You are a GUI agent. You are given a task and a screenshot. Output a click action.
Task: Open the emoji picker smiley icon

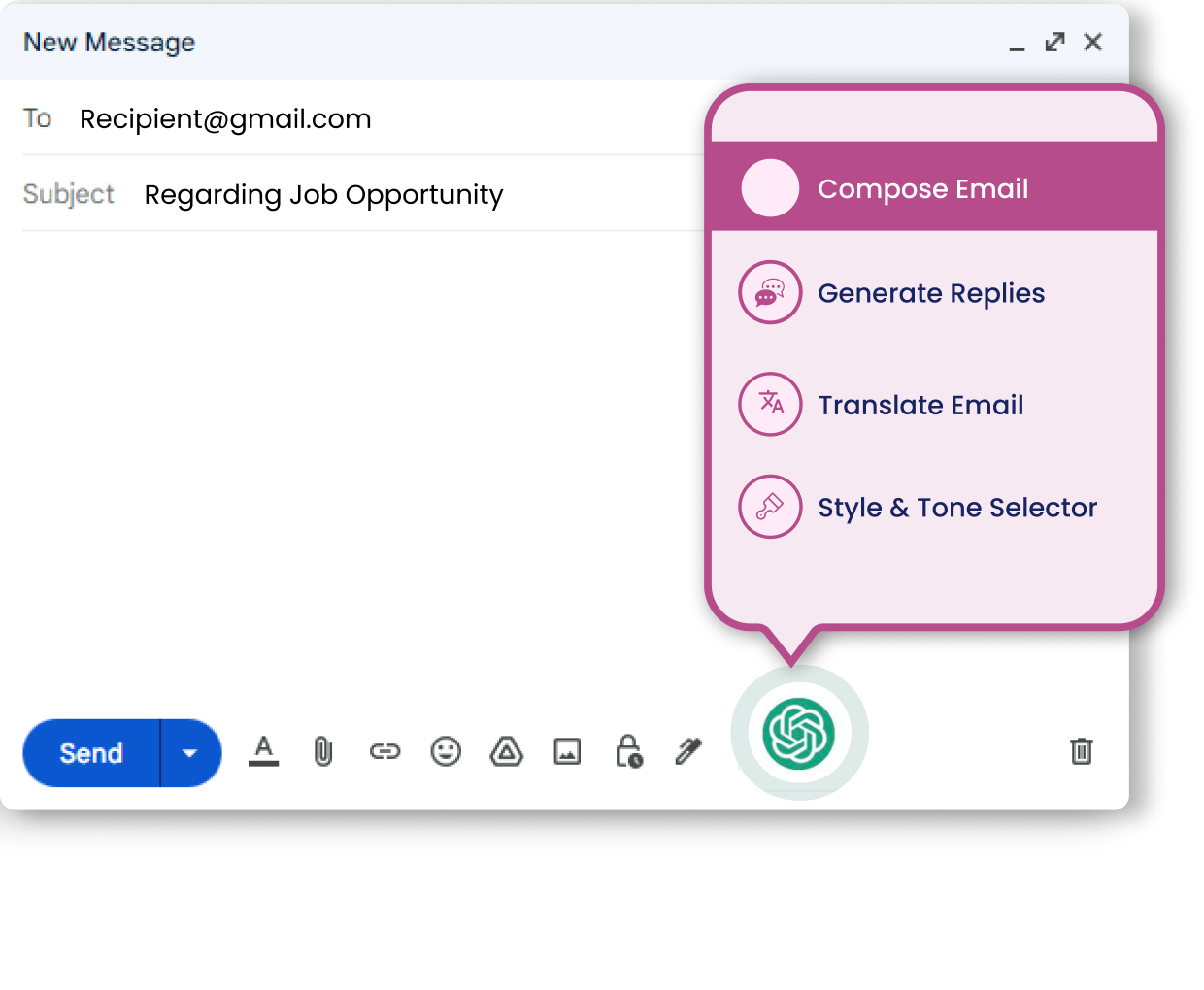point(446,751)
